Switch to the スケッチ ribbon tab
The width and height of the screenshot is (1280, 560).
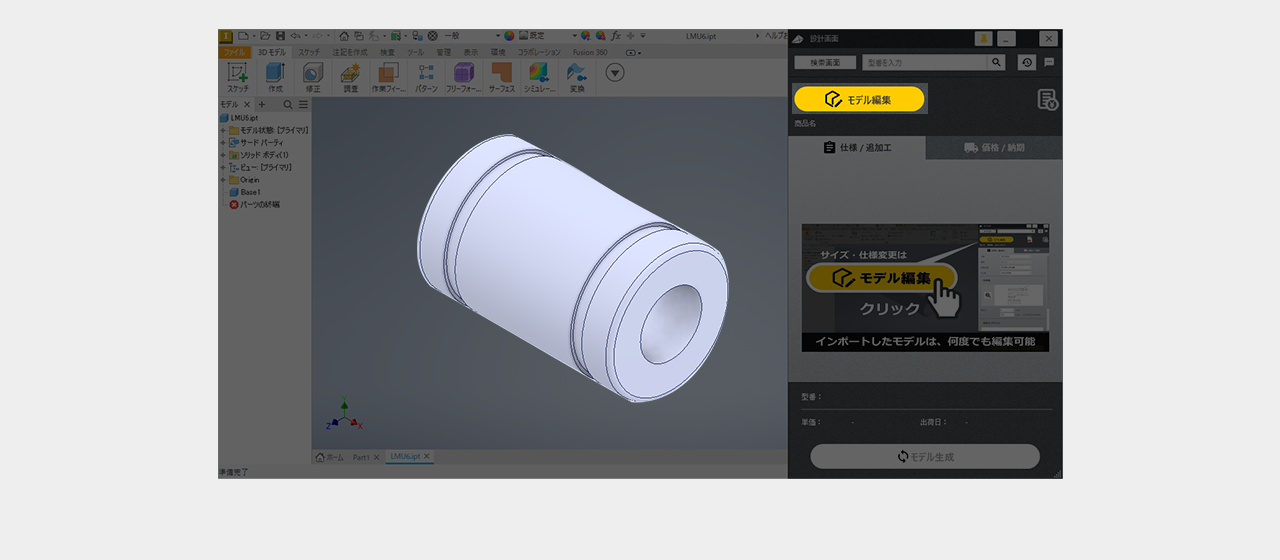pyautogui.click(x=309, y=51)
